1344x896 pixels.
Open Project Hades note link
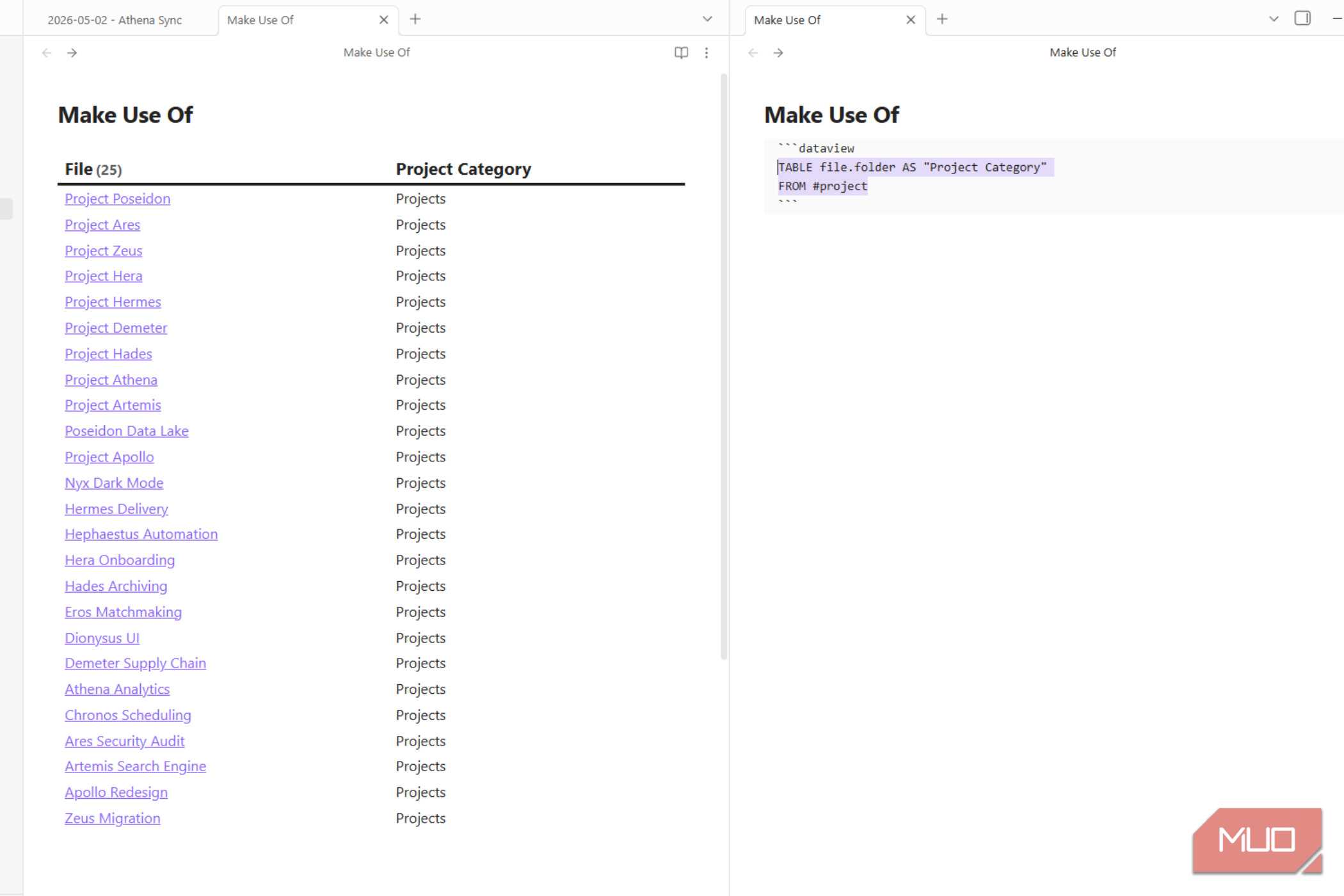[108, 354]
